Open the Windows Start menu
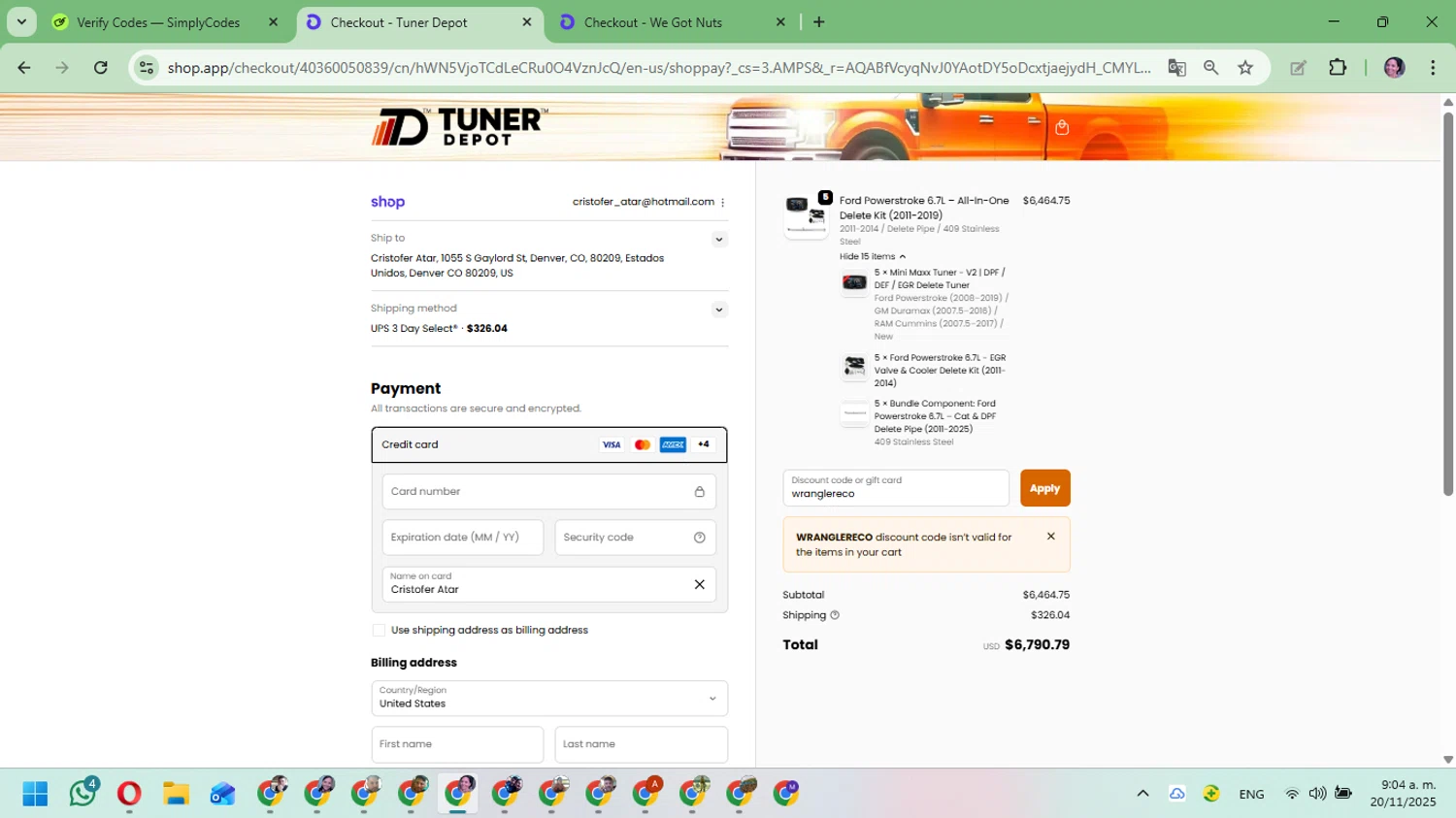 click(36, 794)
